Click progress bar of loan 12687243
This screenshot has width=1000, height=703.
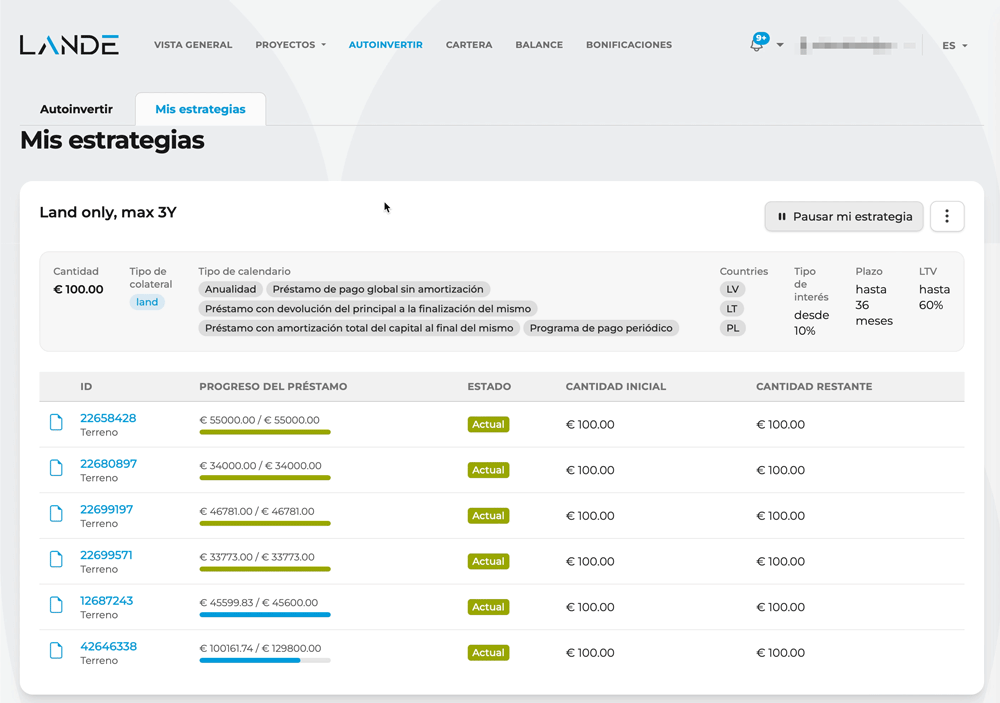(x=265, y=614)
